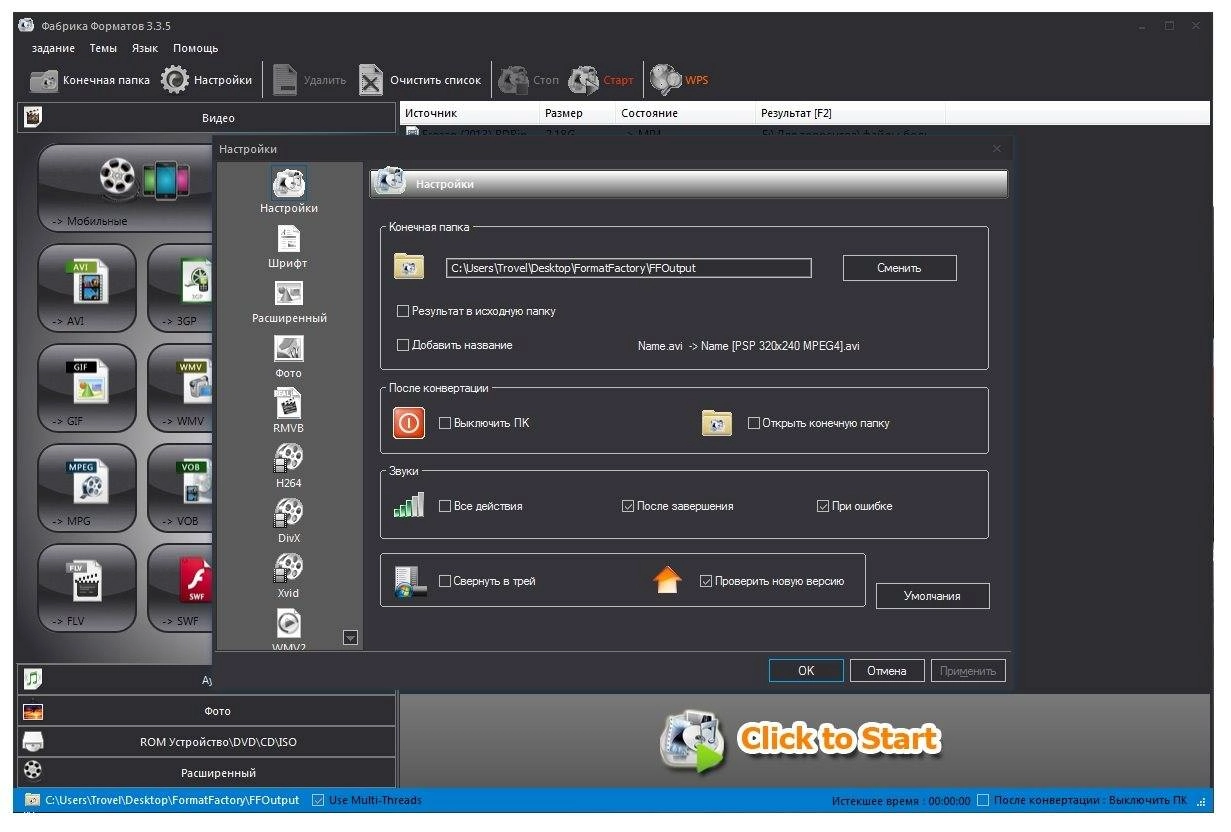The height and width of the screenshot is (832, 1231).
Task: Open Конечная папка in the toolbar
Action: pyautogui.click(x=91, y=80)
